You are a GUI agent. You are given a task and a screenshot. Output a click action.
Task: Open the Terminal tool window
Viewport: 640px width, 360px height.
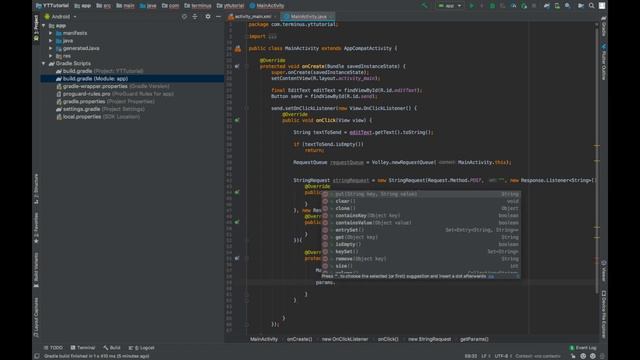click(x=82, y=348)
